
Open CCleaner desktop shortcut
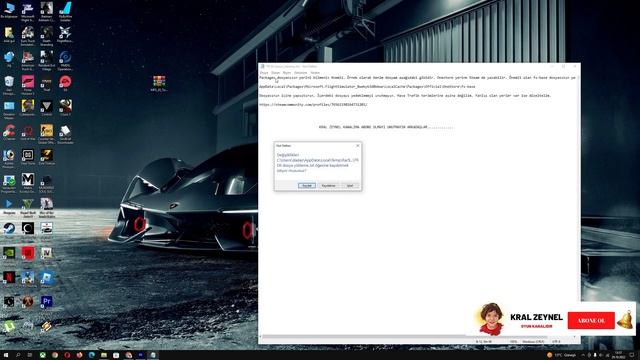9,133
